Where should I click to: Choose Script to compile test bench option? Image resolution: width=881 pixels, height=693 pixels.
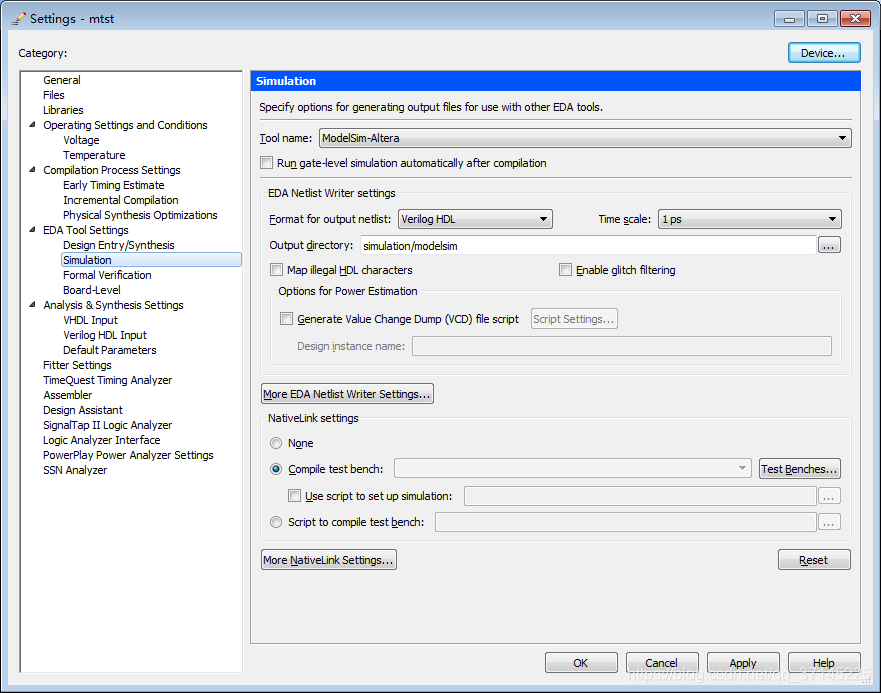tap(276, 522)
